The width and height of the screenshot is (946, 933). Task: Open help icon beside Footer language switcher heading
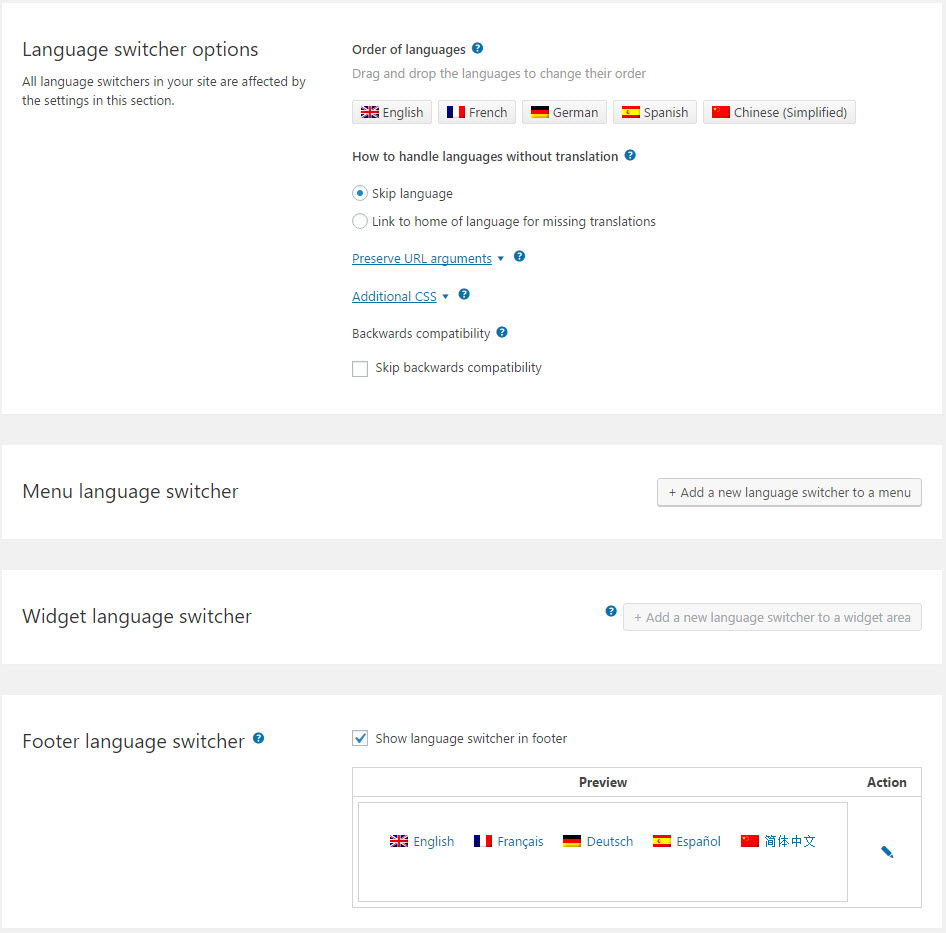pyautogui.click(x=258, y=738)
